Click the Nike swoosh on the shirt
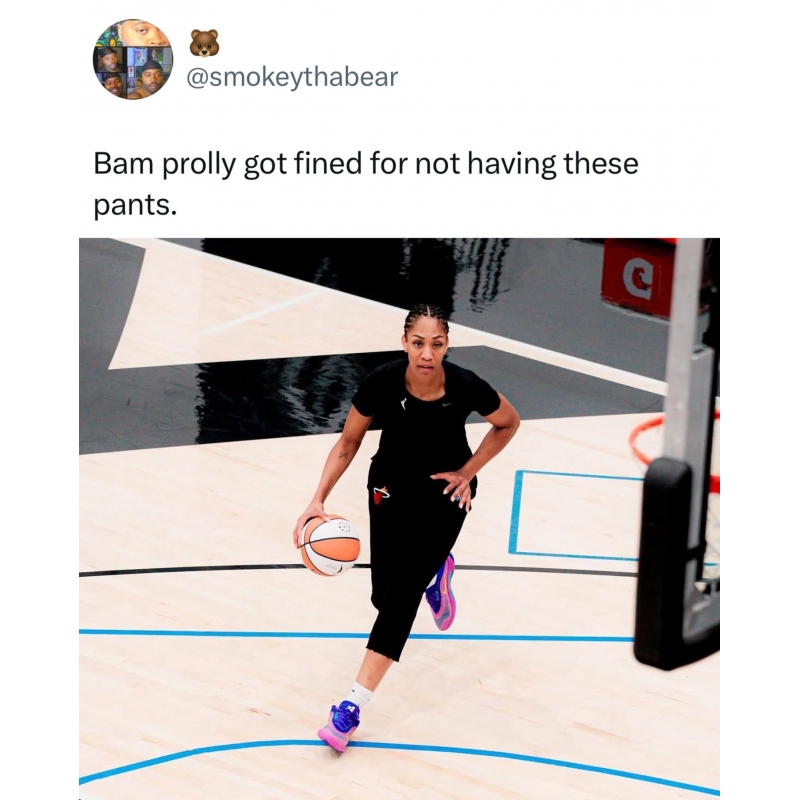 447,405
